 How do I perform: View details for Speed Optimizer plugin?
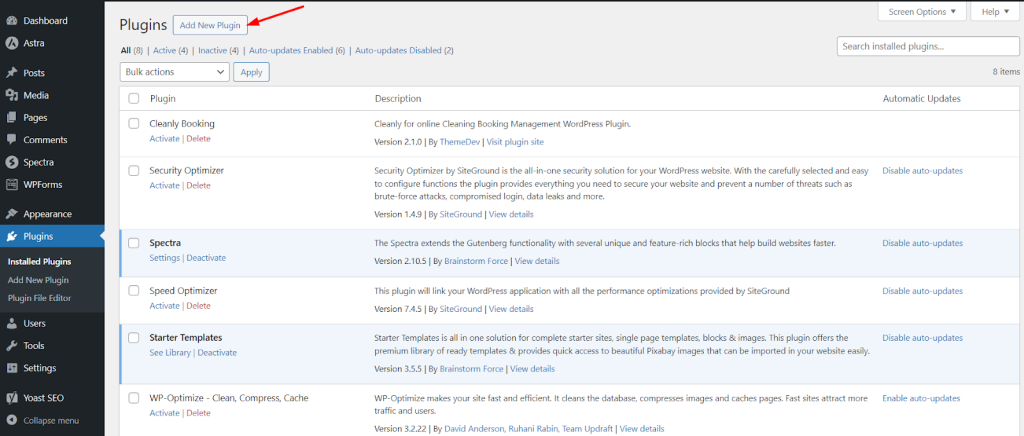tap(511, 309)
